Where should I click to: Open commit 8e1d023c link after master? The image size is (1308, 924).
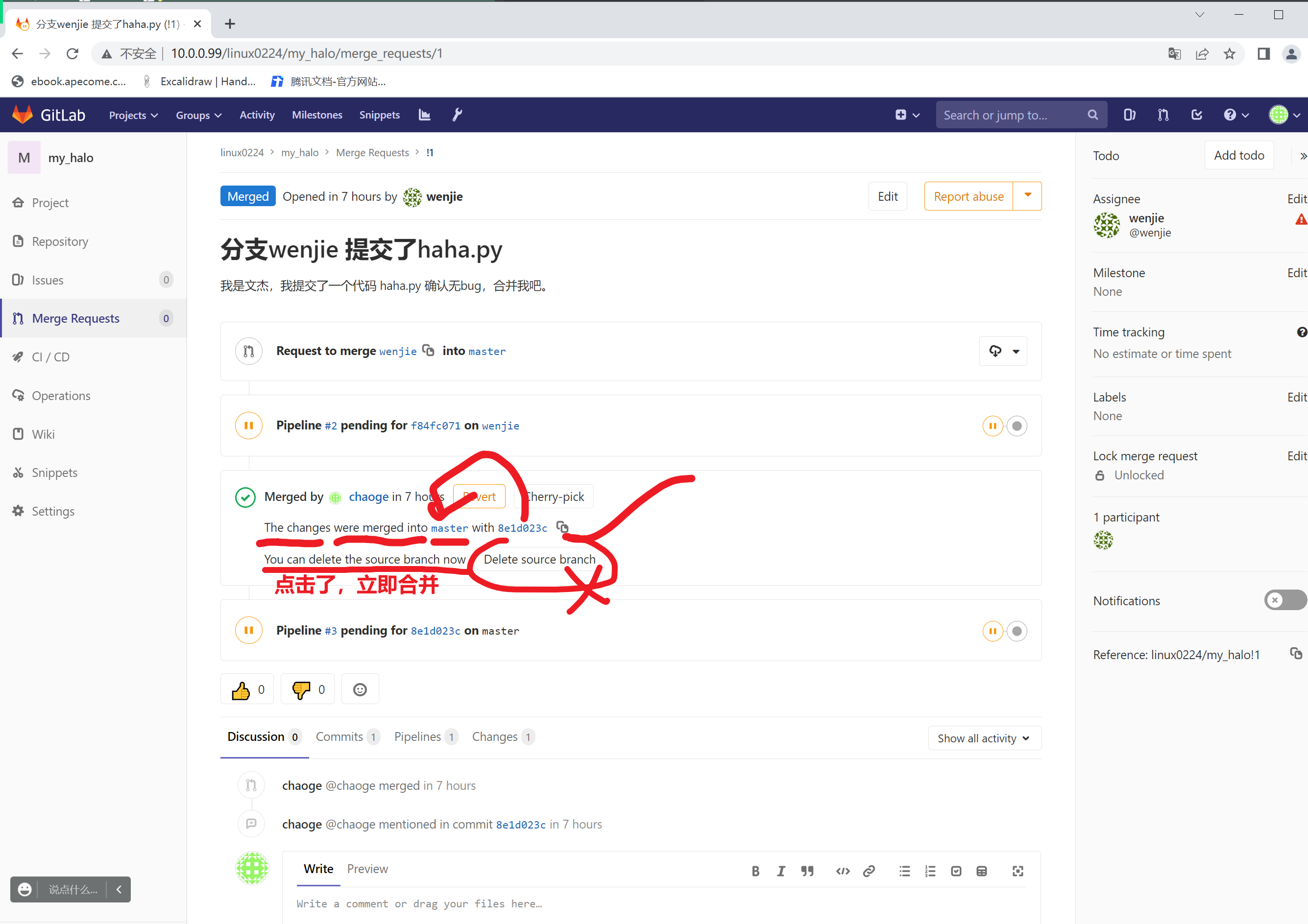coord(522,528)
